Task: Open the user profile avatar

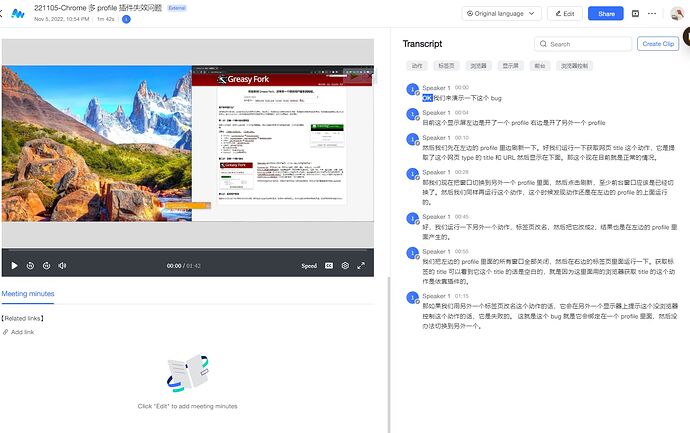Action: [x=678, y=14]
